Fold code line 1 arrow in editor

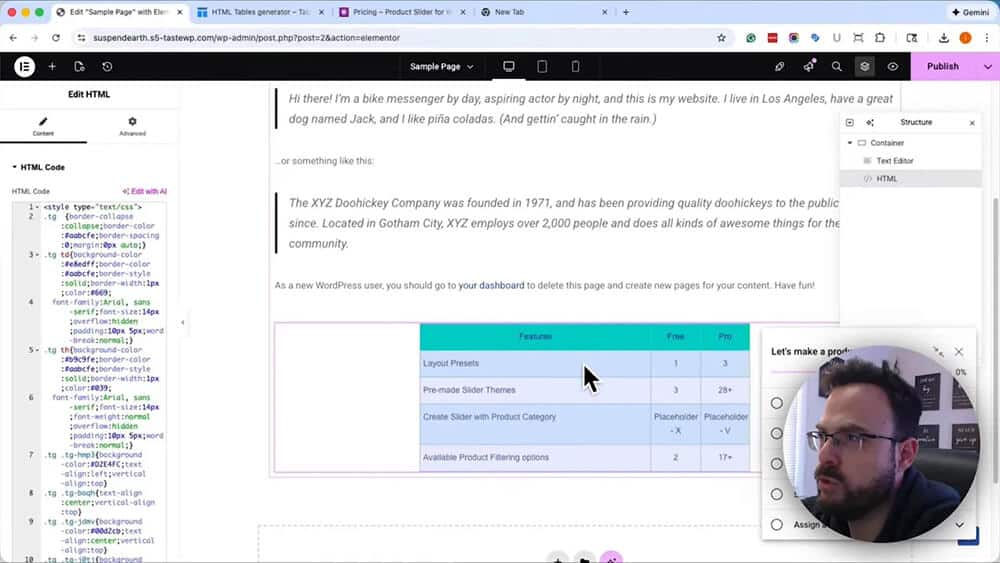[x=37, y=207]
